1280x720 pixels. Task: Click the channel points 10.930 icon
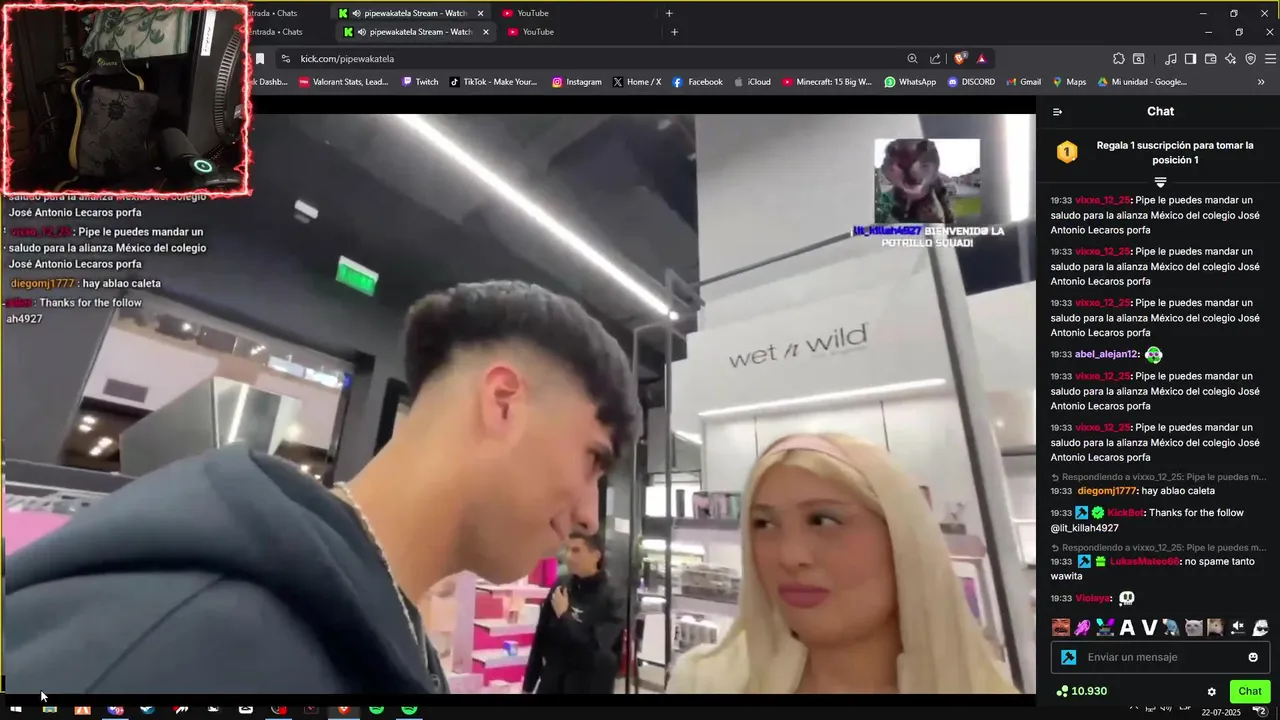(x=1062, y=692)
